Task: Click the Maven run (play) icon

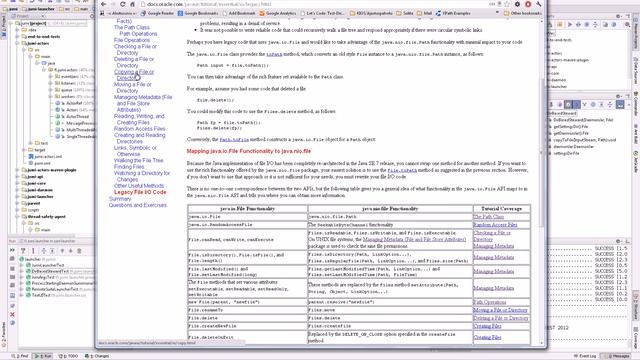Action: [x=570, y=25]
